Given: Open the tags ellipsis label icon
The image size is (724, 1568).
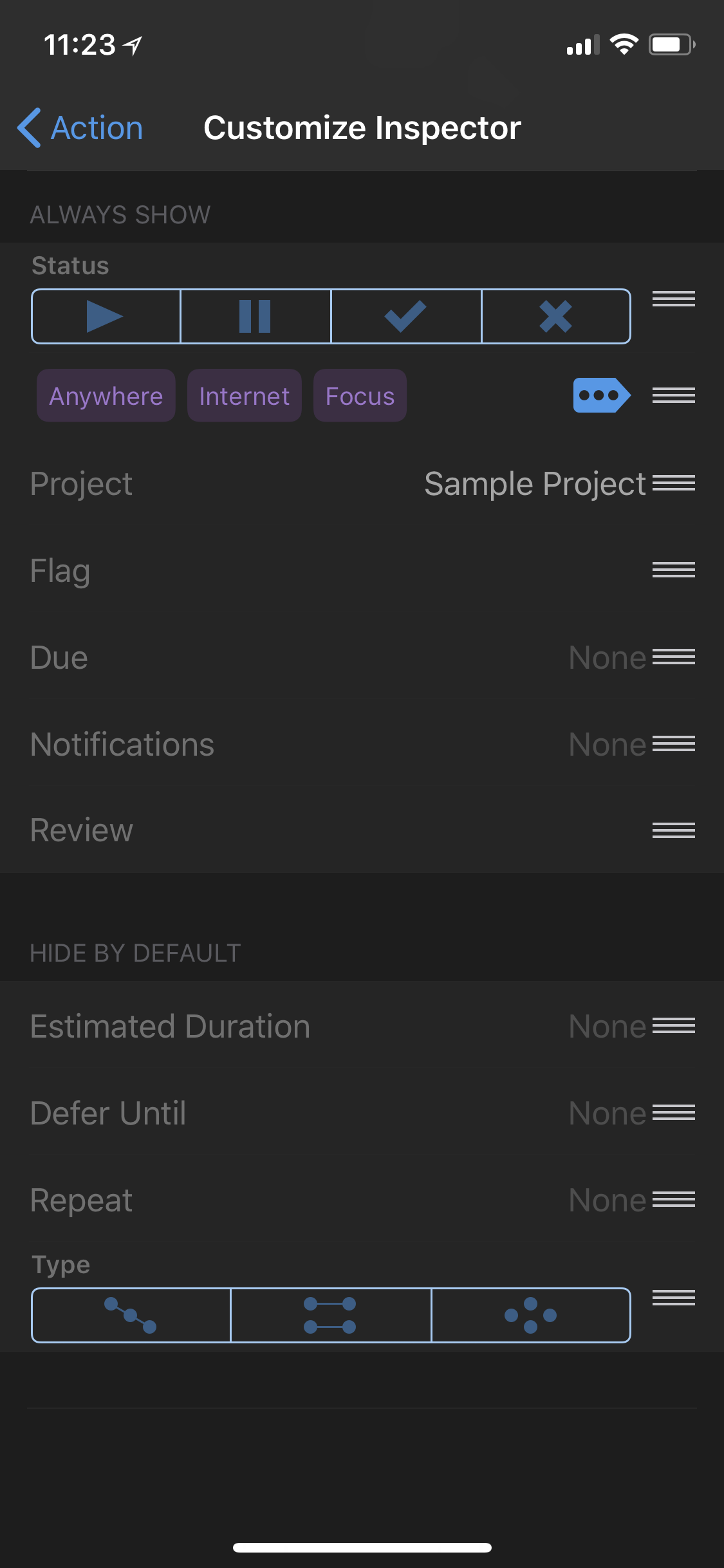Looking at the screenshot, I should click(601, 395).
